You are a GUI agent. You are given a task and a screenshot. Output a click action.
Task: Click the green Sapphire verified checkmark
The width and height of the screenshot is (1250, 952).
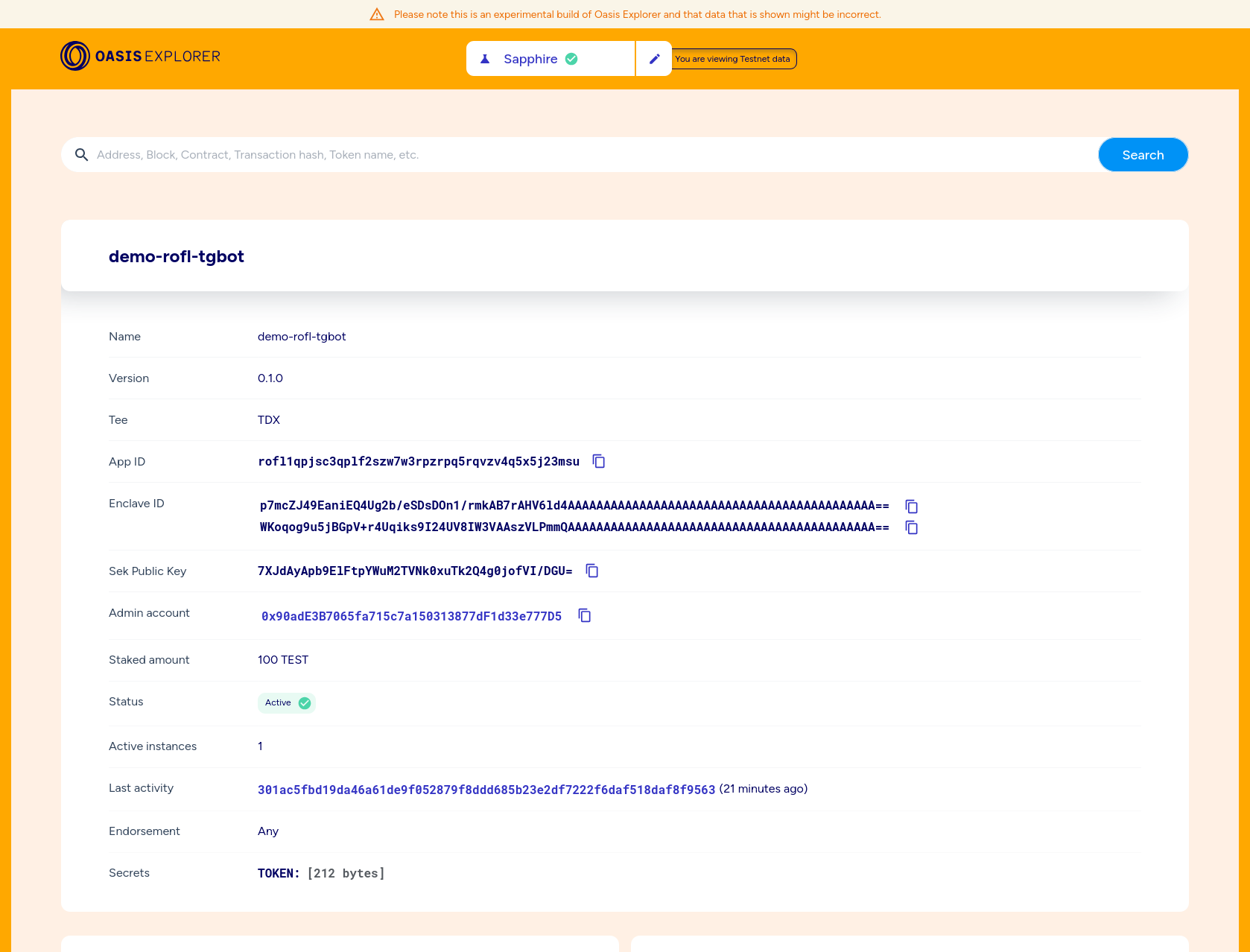[571, 59]
